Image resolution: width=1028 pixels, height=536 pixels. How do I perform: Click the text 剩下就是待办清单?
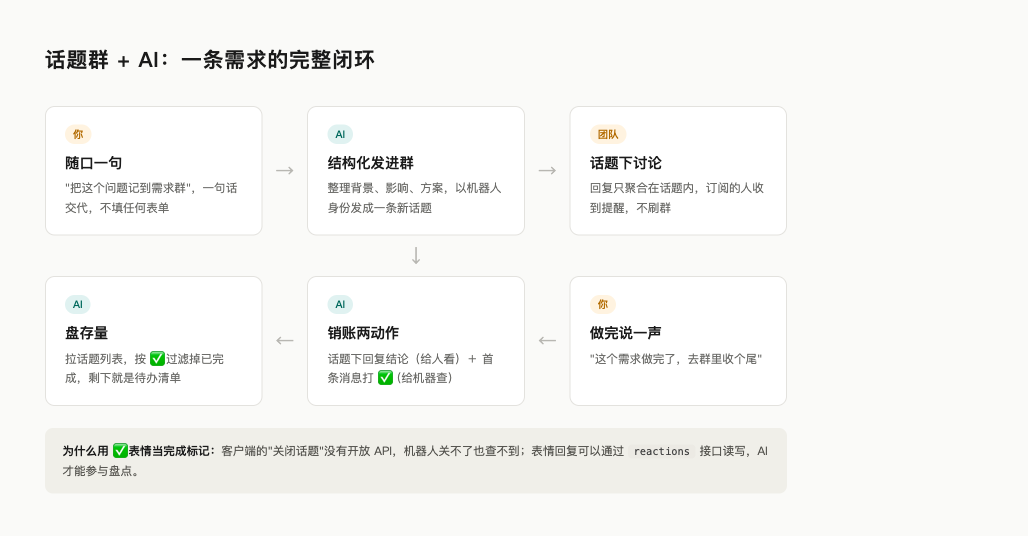point(134,377)
